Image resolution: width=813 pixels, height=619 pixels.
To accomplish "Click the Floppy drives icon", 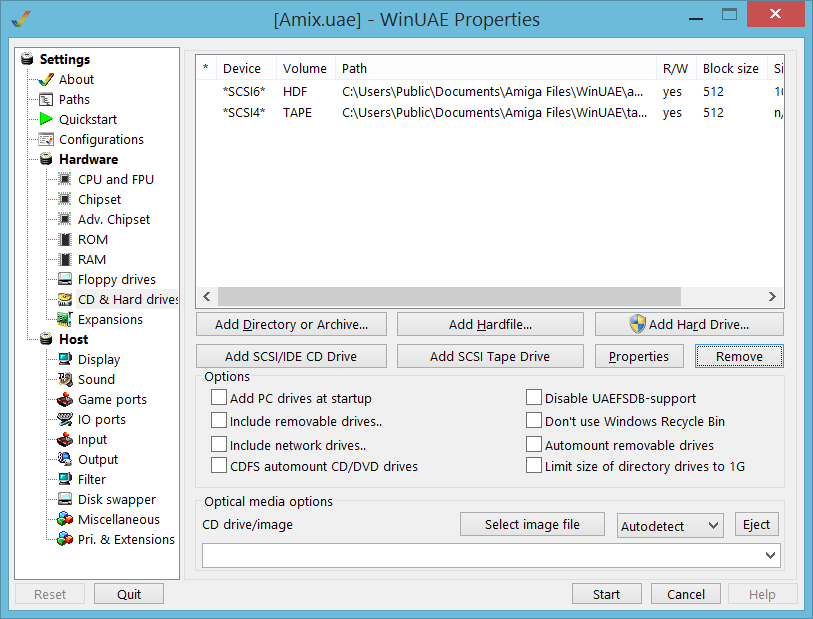I will coord(65,279).
